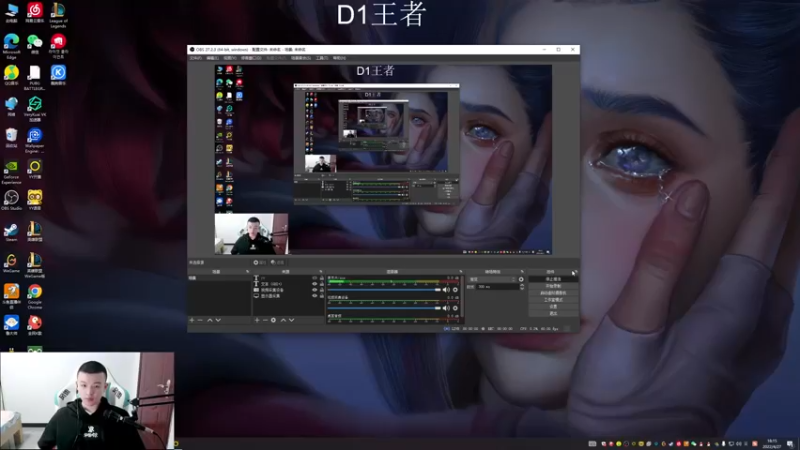800x450 pixels.
Task: Open OBS 设置 (Settings) button
Action: pyautogui.click(x=553, y=307)
